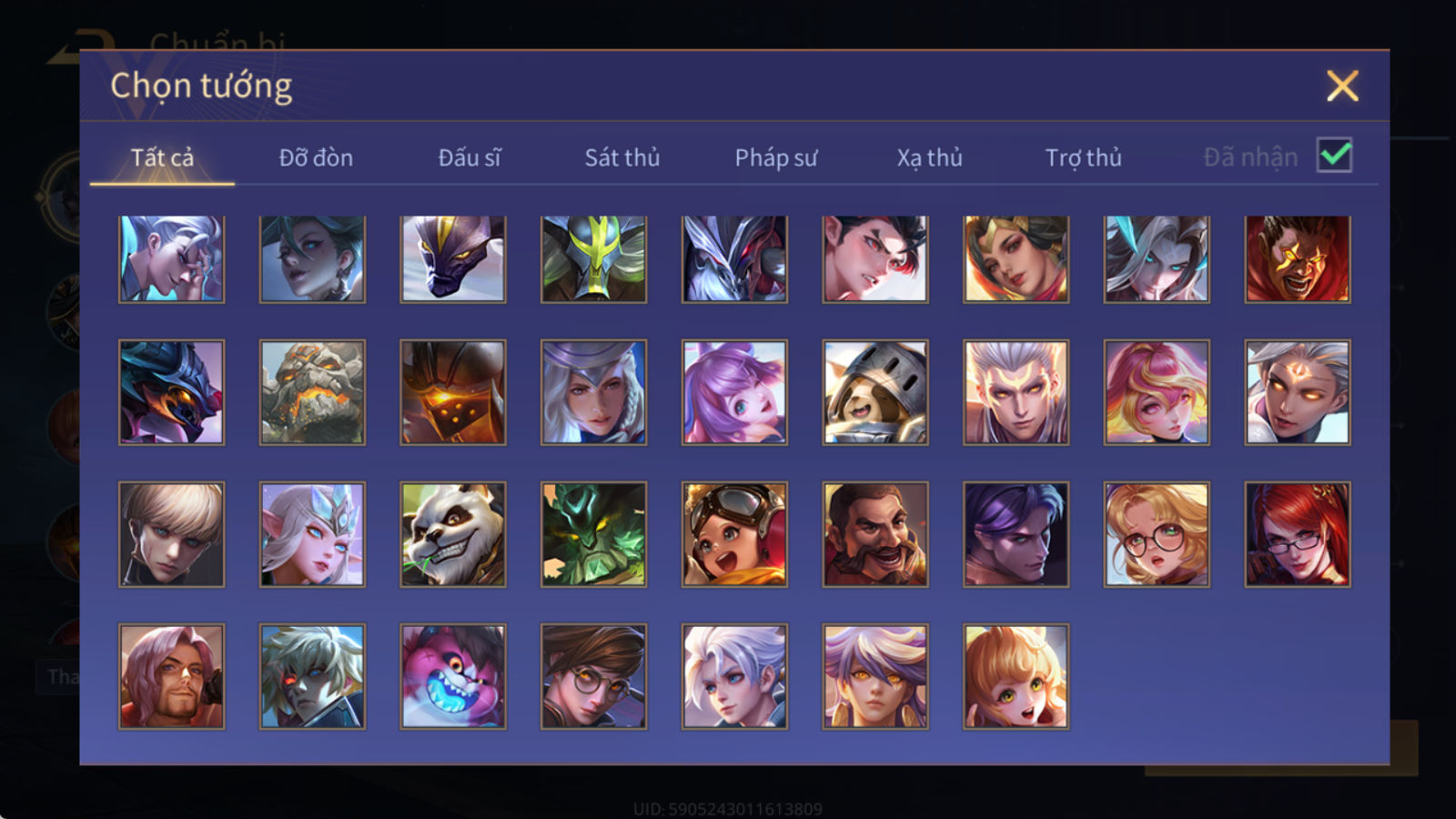1456x819 pixels.
Task: Select the grinning panda hero portrait
Action: (453, 534)
